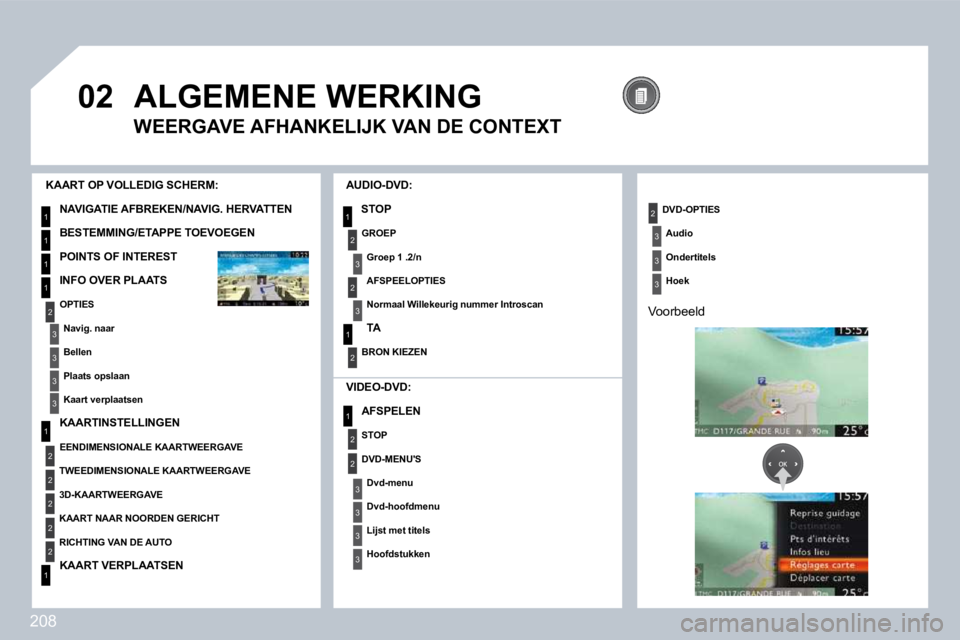
Task: Click the round menu icon beside ALGEMENE WERKING
Action: [x=641, y=95]
